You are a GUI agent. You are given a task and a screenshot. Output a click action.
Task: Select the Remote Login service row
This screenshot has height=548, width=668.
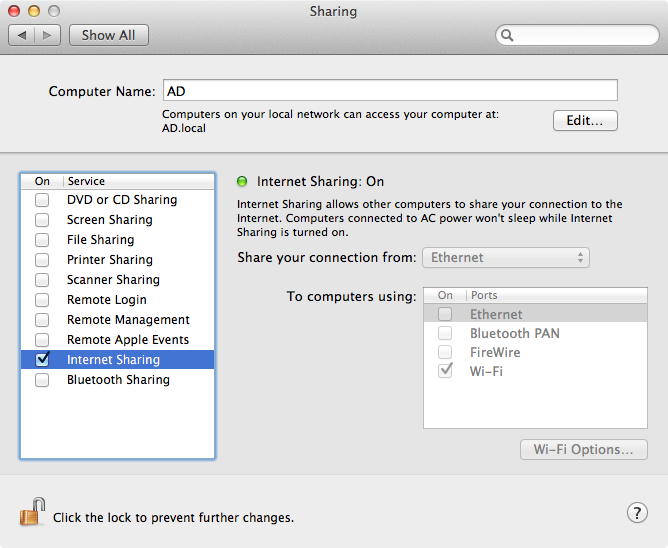pyautogui.click(x=118, y=300)
